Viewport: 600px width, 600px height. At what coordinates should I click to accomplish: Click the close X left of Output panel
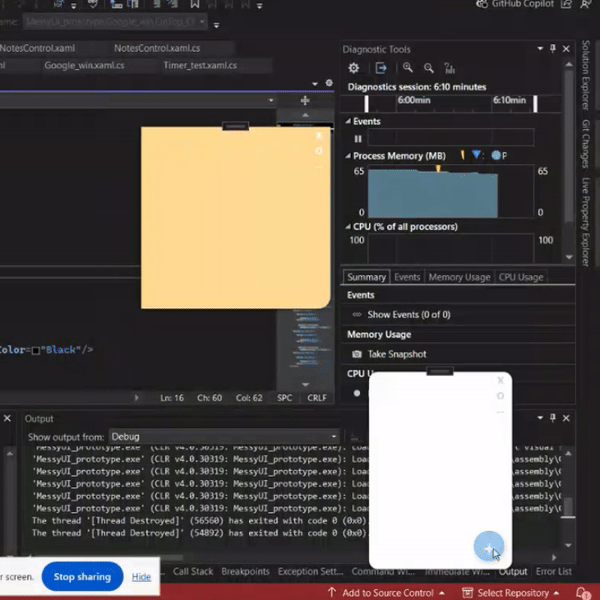7,418
